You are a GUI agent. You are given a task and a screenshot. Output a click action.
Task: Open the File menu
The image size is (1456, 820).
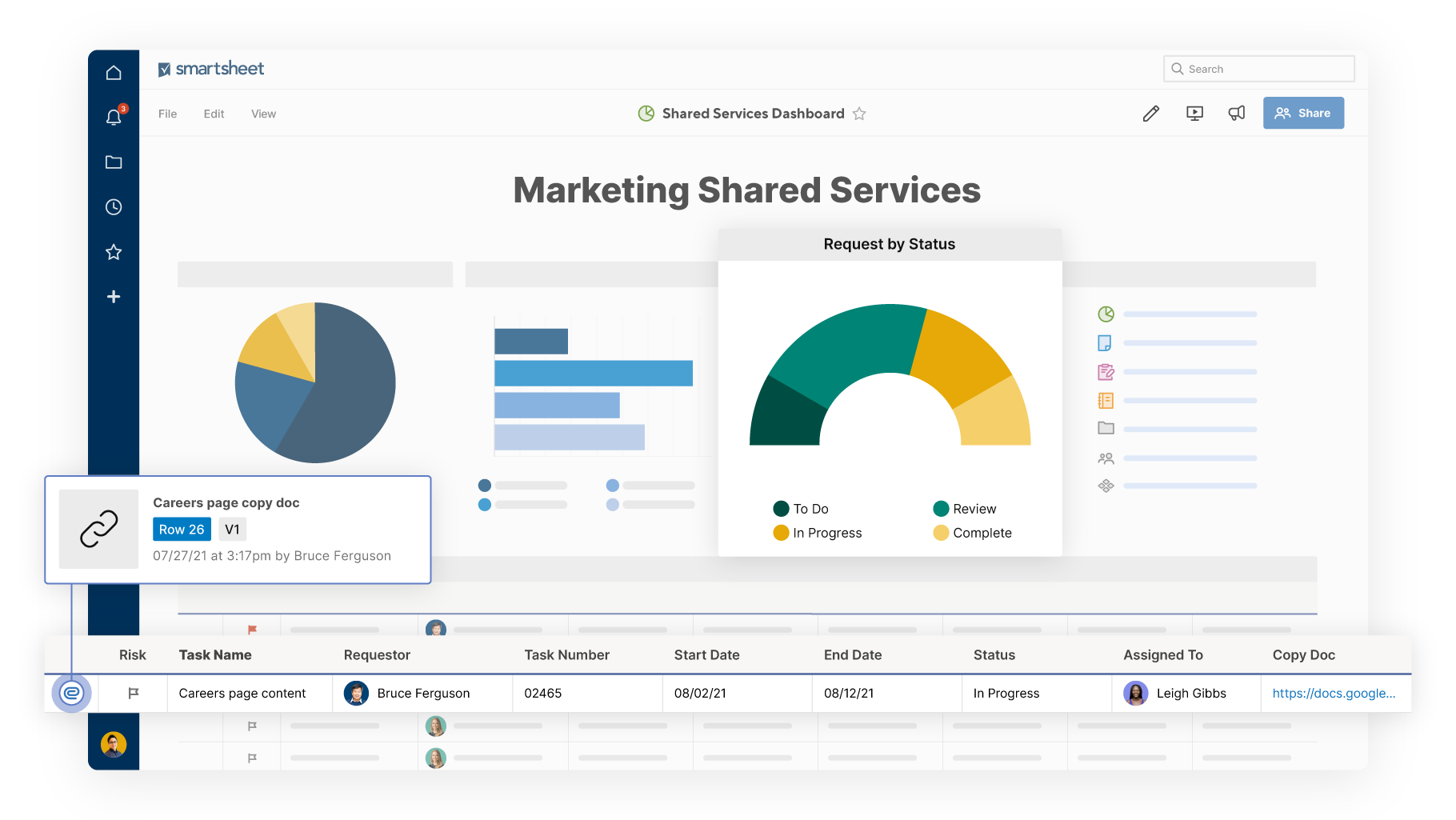tap(167, 114)
